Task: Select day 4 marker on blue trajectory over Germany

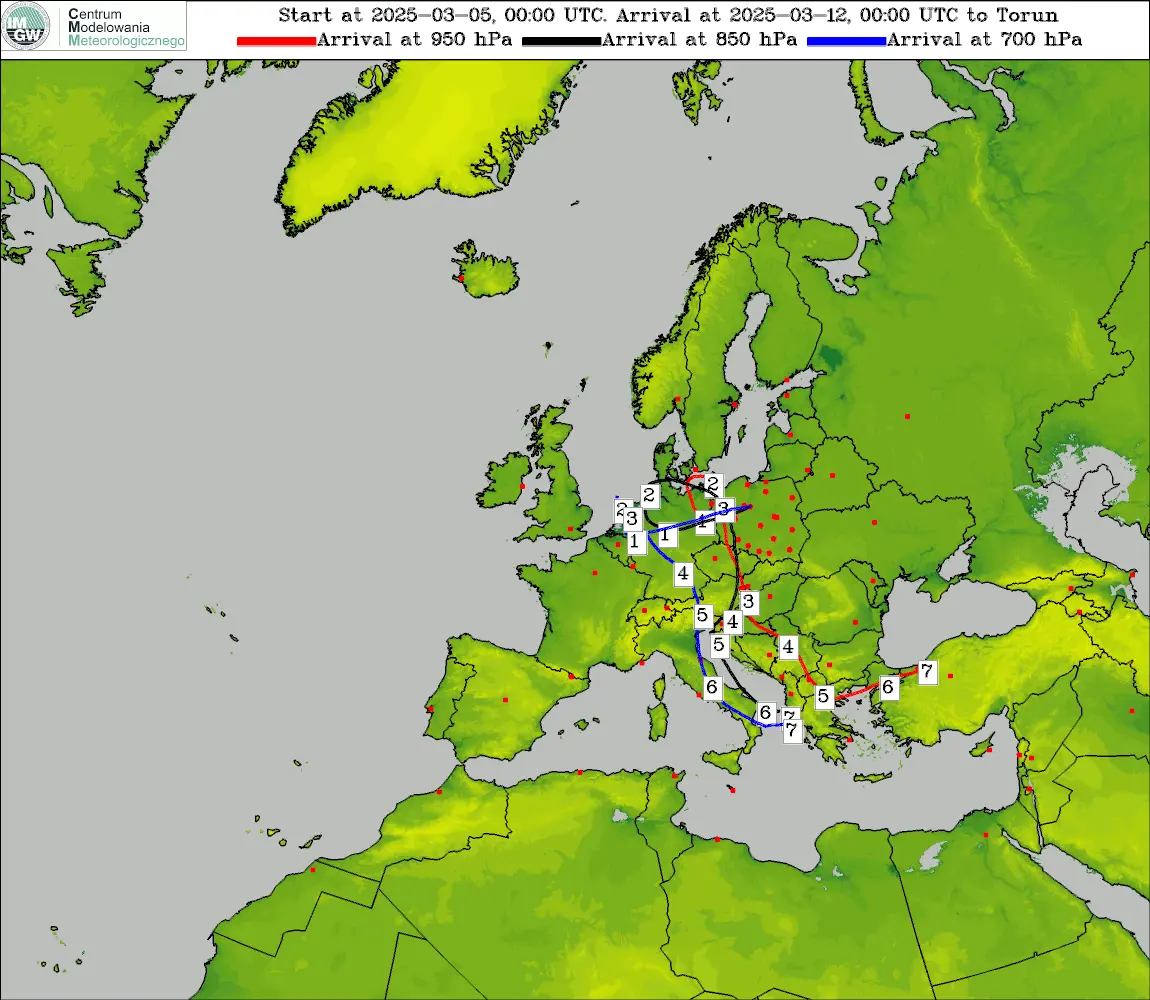Action: [683, 573]
